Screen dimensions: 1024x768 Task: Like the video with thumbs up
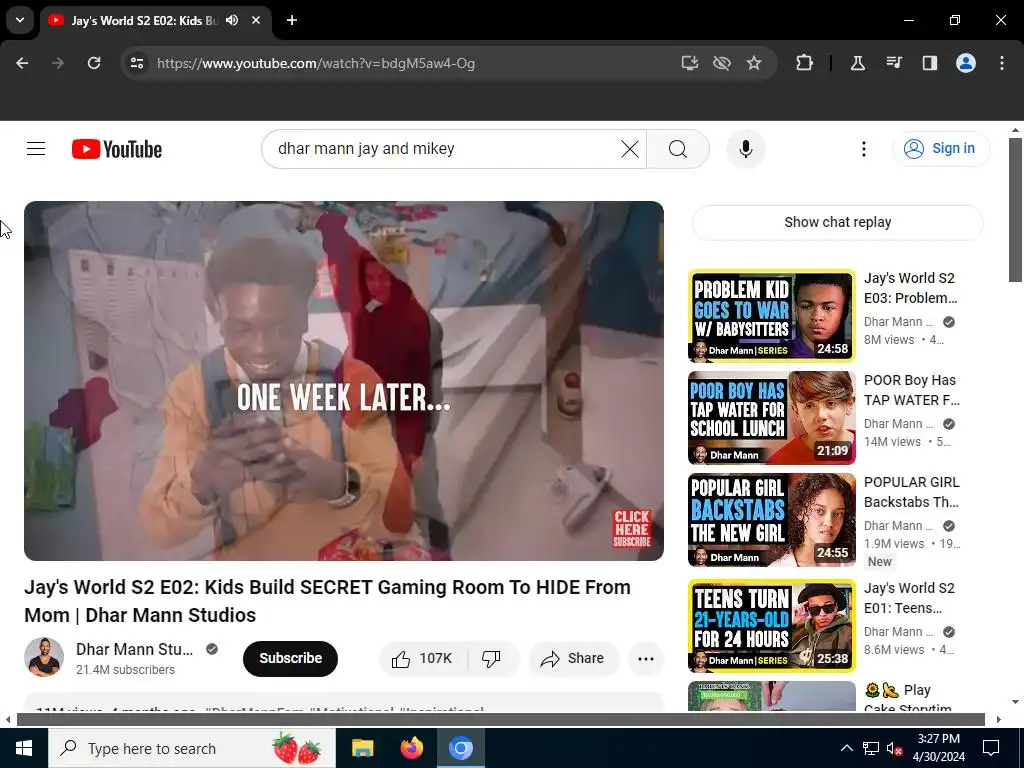pos(423,658)
